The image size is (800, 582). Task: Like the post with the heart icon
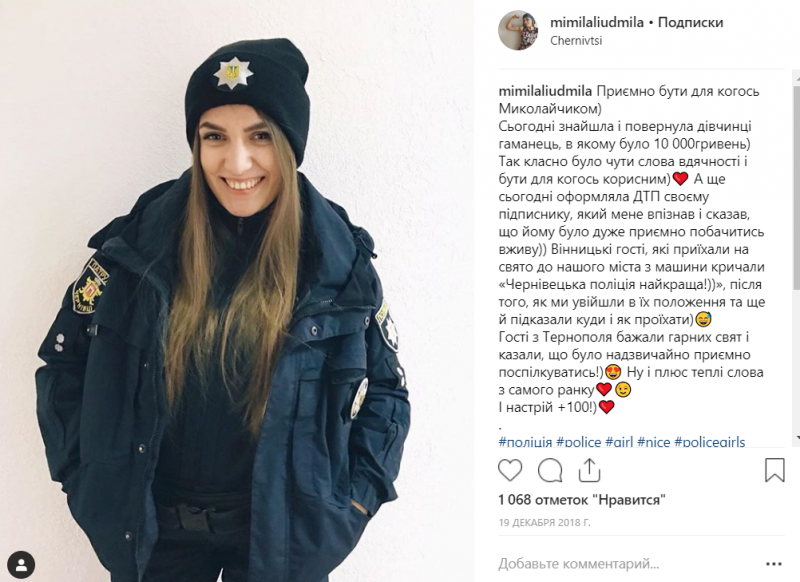pyautogui.click(x=510, y=470)
